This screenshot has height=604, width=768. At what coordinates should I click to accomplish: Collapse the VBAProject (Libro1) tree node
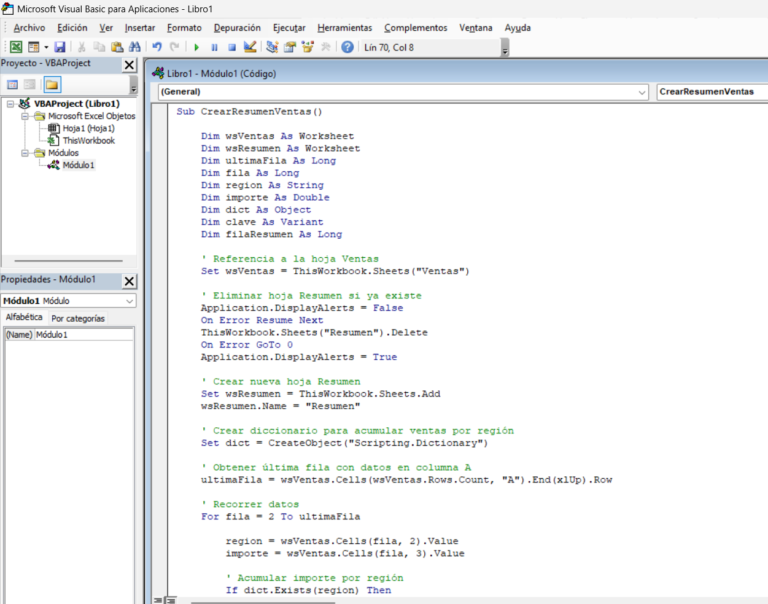tap(10, 104)
